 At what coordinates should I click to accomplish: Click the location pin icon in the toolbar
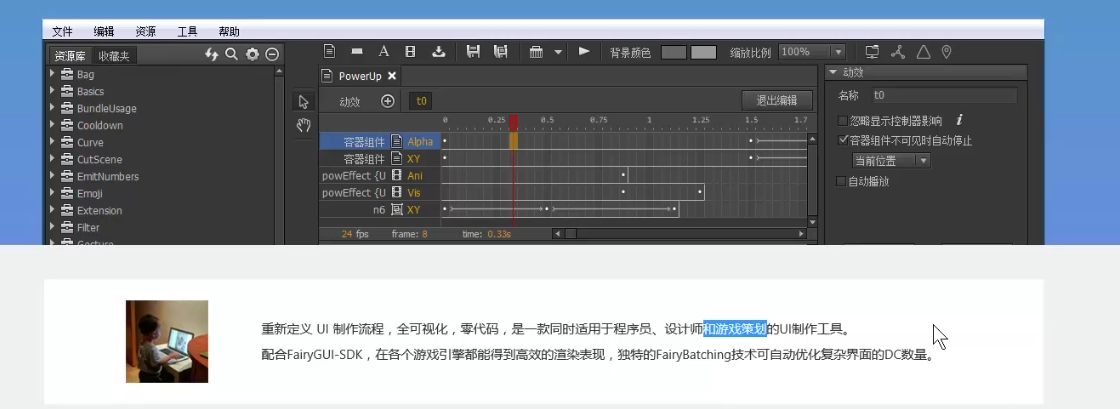(946, 52)
